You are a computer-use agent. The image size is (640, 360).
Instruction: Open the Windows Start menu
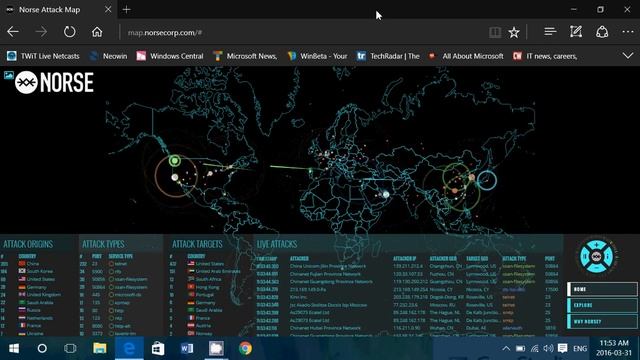click(14, 348)
